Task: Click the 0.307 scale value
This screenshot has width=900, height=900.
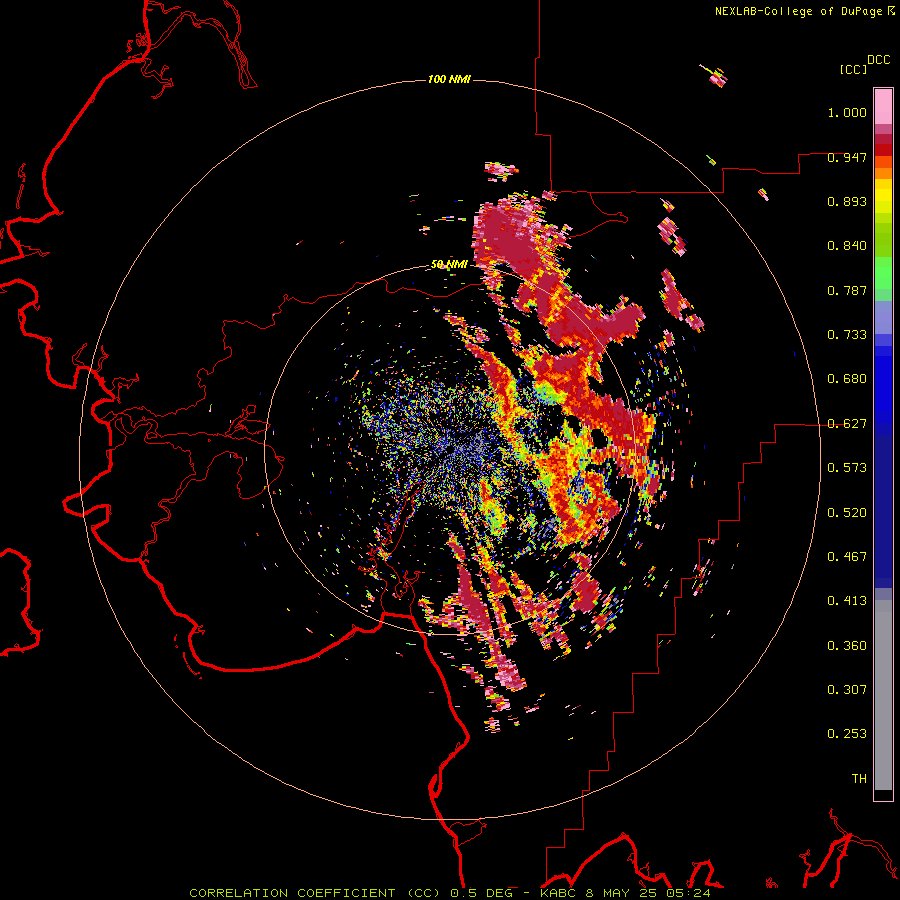Action: pos(847,690)
